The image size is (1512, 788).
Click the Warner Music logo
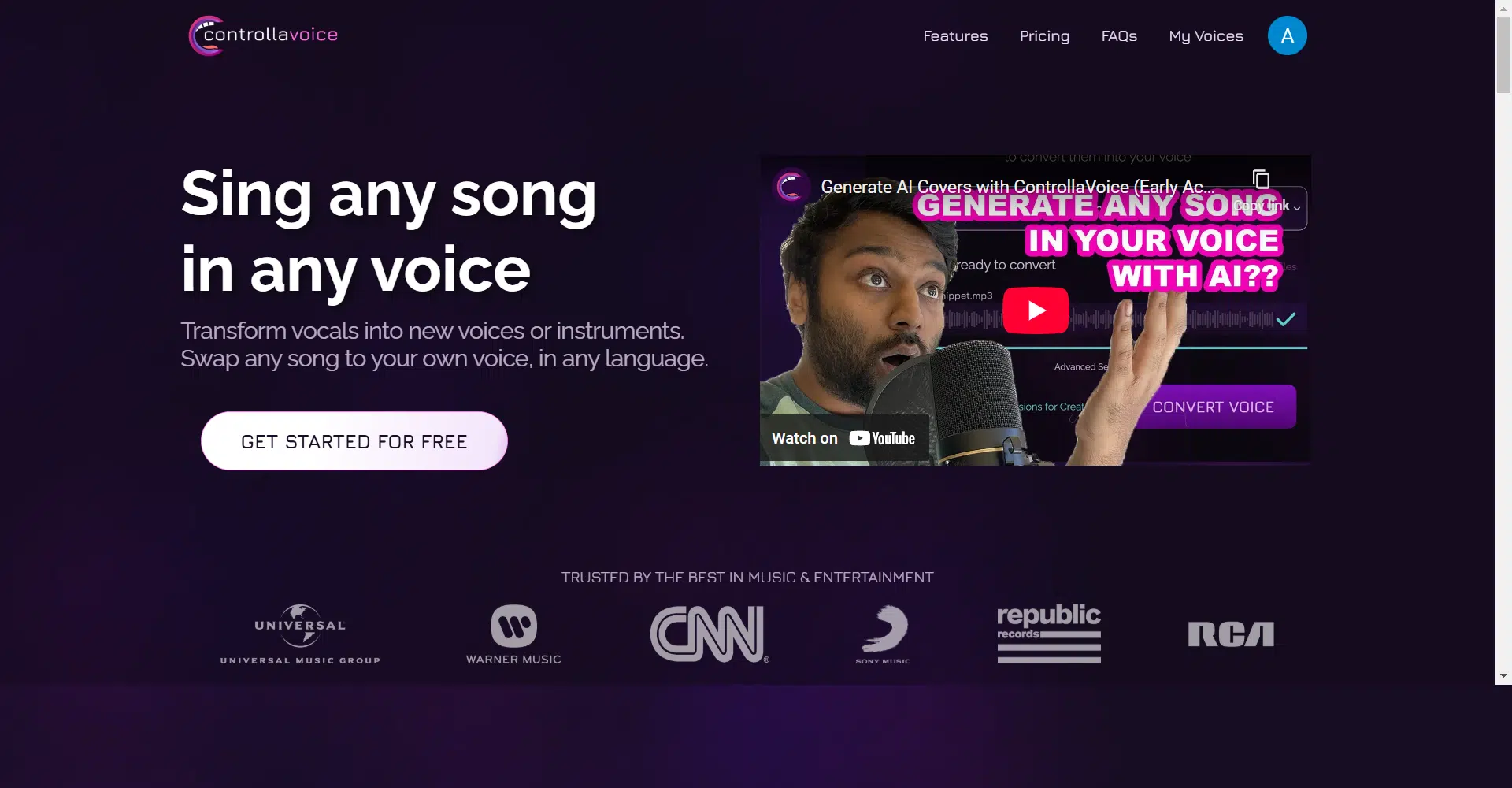pos(513,634)
